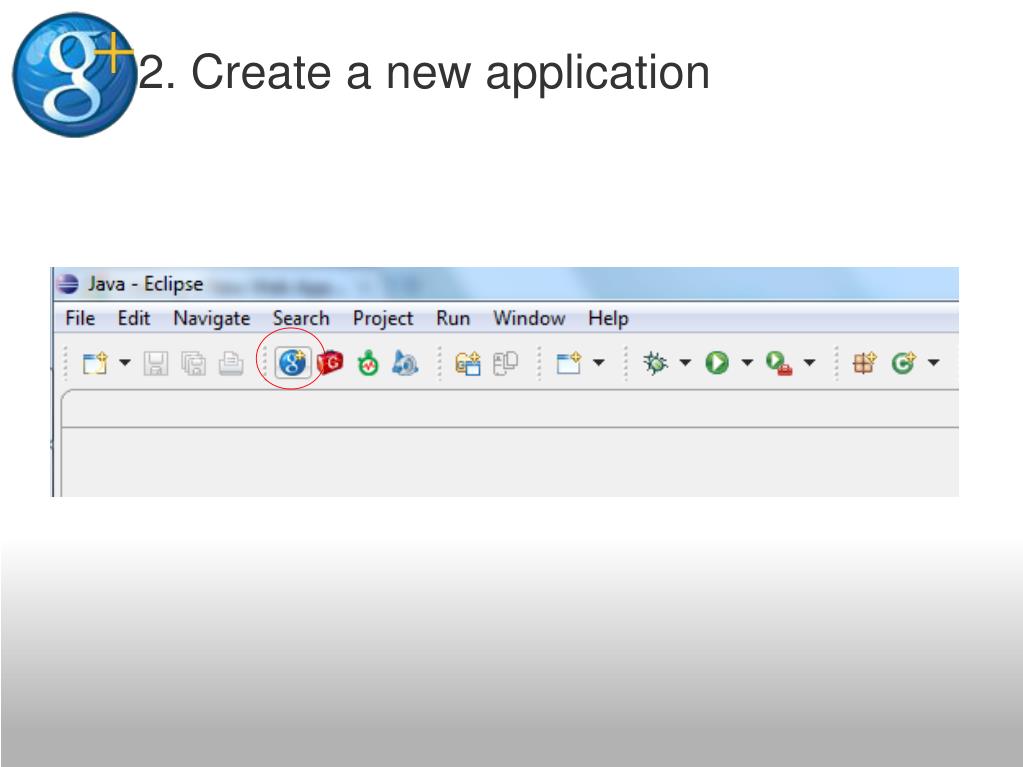Viewport: 1023px width, 767px height.
Task: Click the Run External Tools icon
Action: click(779, 363)
